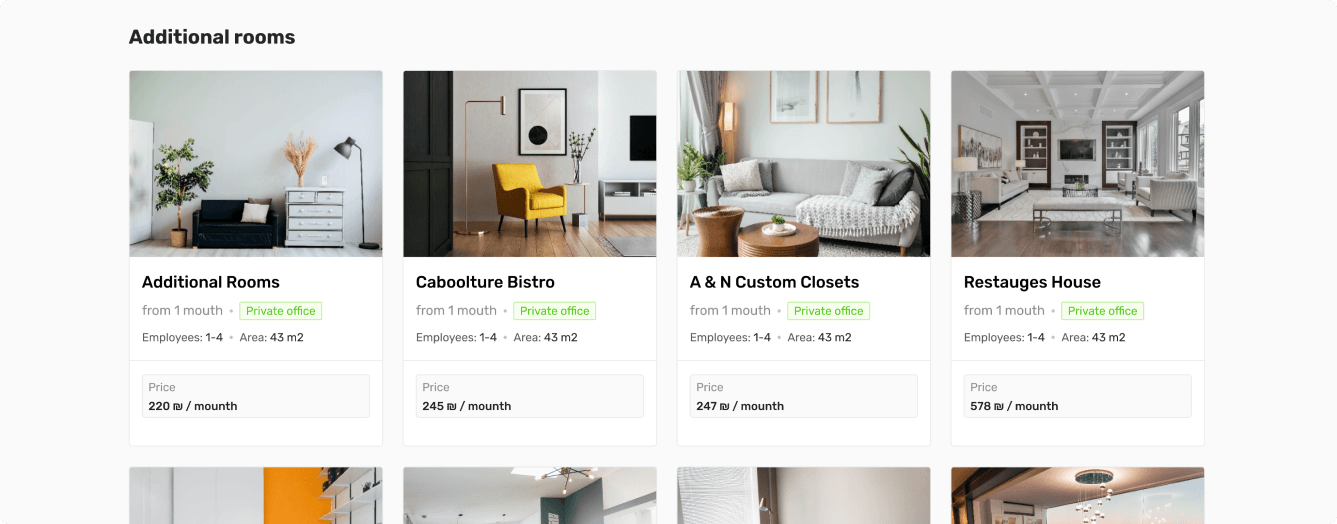
Task: Open the second-row card with orange wall
Action: 256,495
